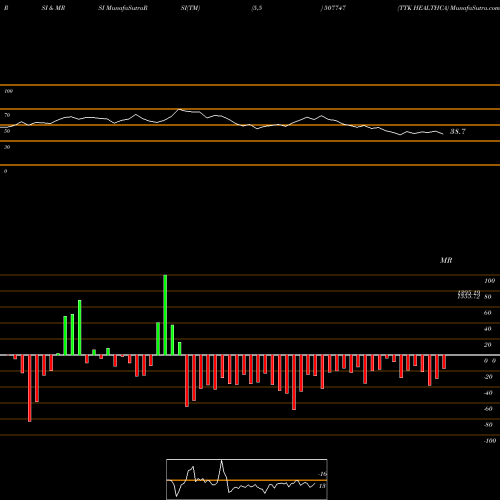The width and height of the screenshot is (500, 500).
Task: Click the tallest green histogram bar
Action: pyautogui.click(x=165, y=315)
